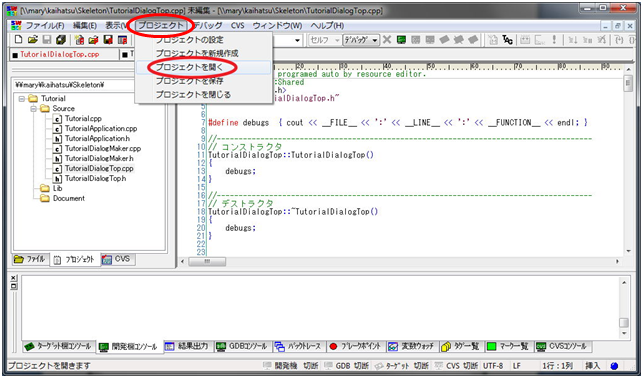
Task: Open the ウィンドウ(W) menu
Action: (x=277, y=25)
